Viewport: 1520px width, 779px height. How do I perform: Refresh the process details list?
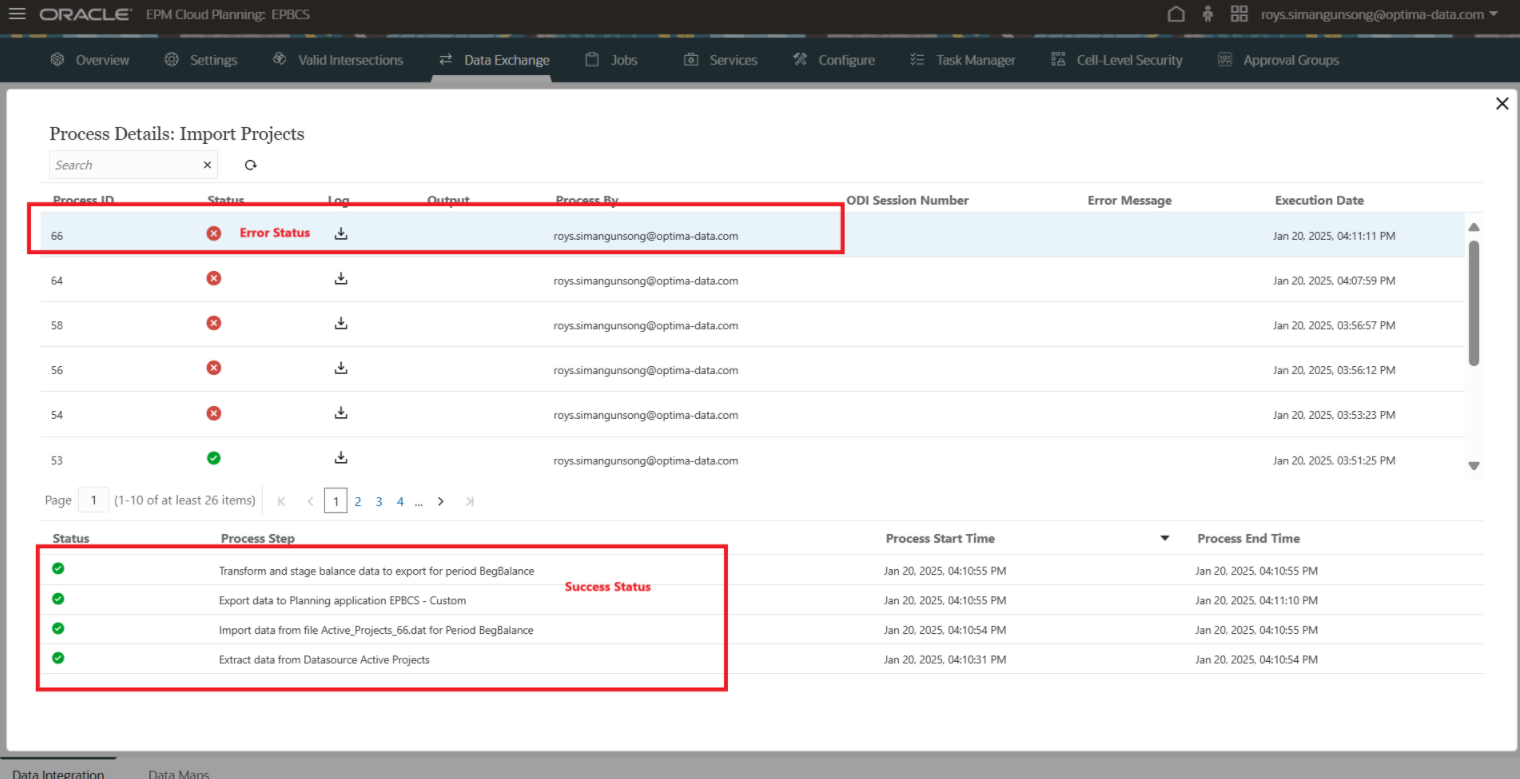pyautogui.click(x=251, y=165)
